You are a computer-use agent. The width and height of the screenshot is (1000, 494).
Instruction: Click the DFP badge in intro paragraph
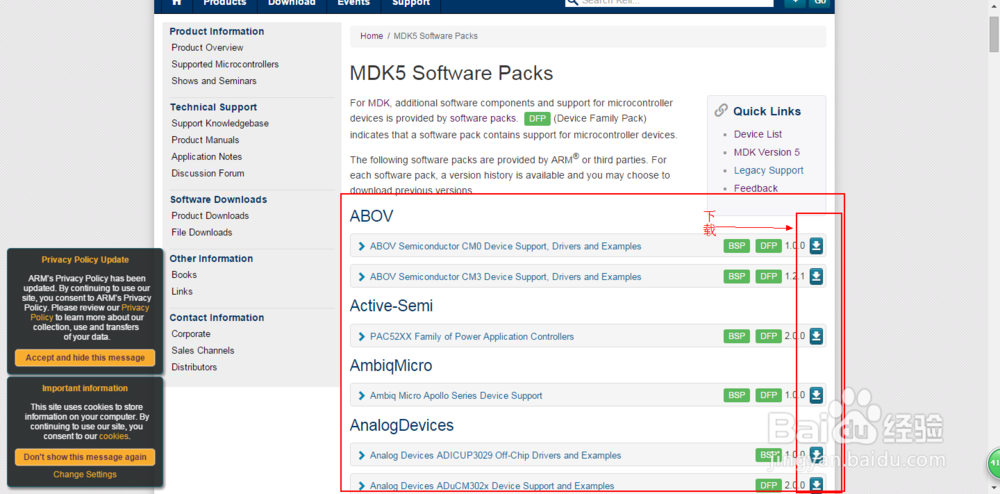click(x=537, y=119)
